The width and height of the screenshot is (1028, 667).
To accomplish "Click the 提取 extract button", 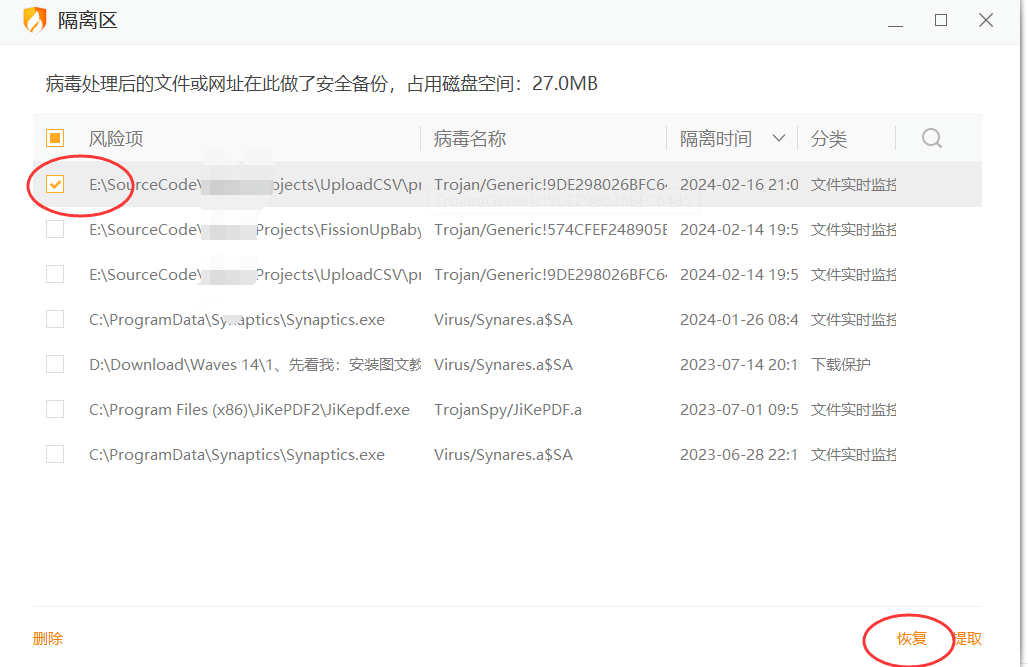I will point(967,639).
